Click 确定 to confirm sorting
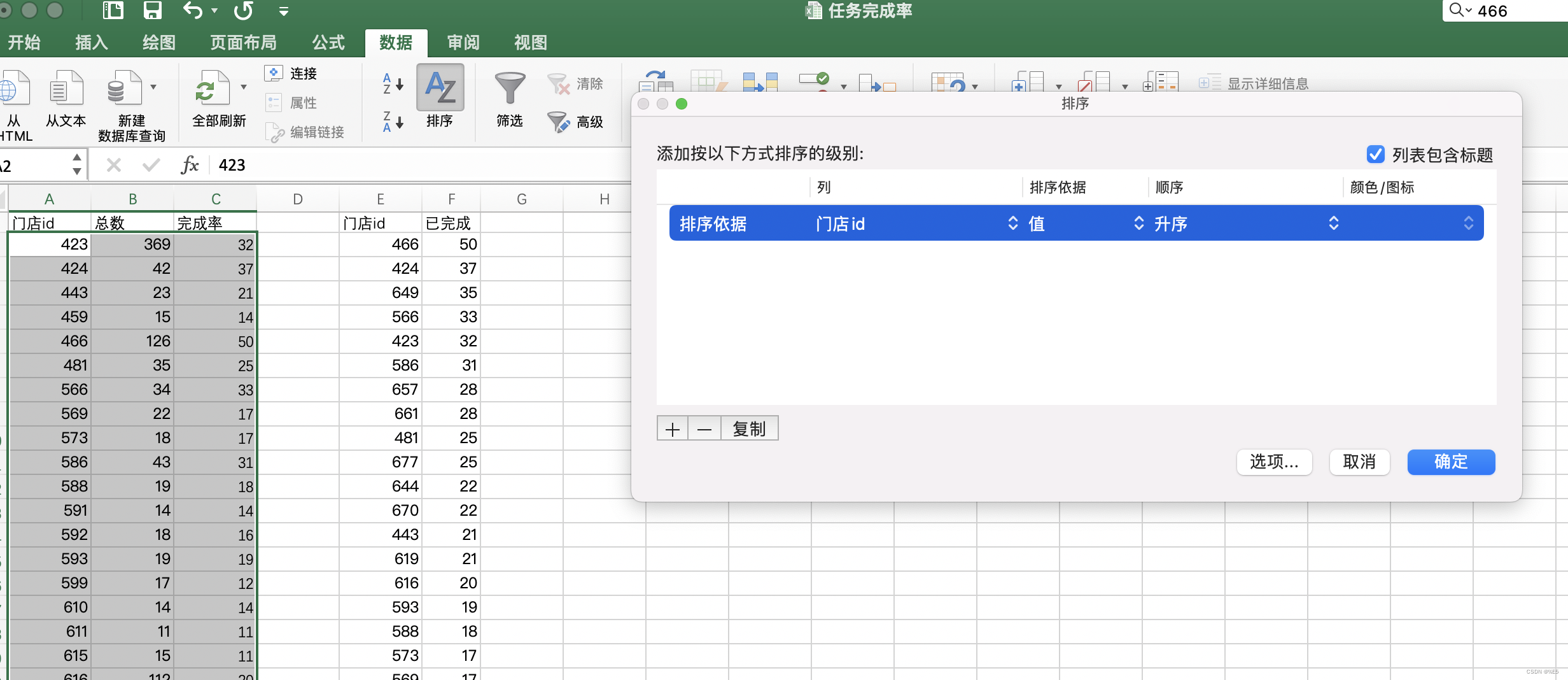Viewport: 1568px width, 680px height. click(x=1451, y=462)
